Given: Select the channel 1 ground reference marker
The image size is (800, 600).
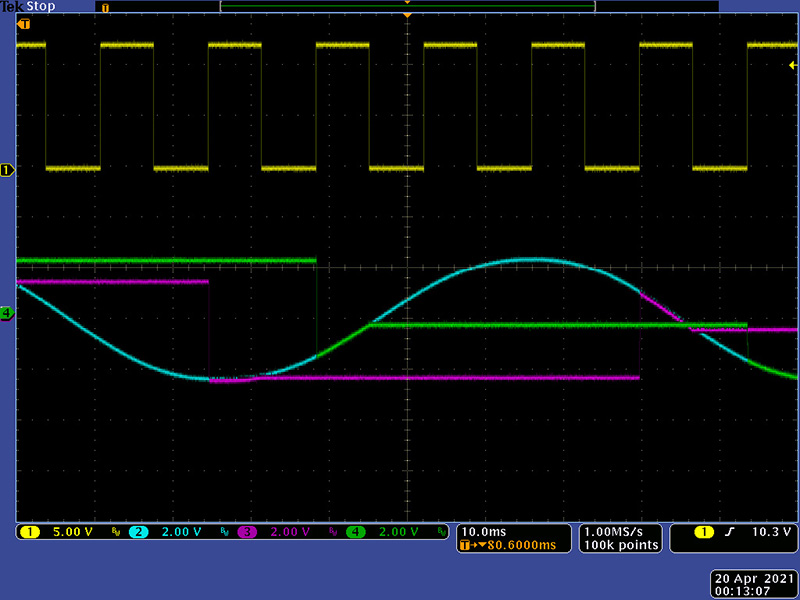Looking at the screenshot, I should 7,170.
